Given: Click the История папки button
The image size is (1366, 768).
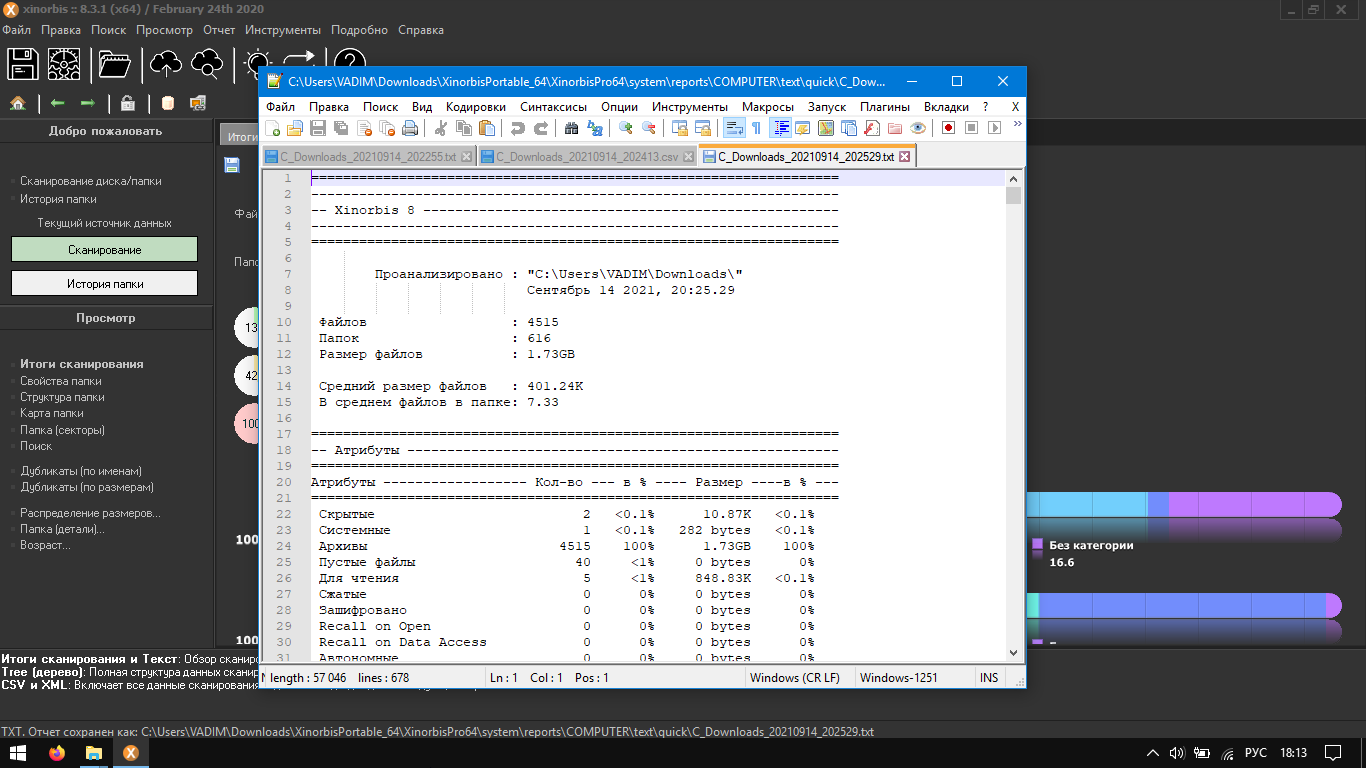Looking at the screenshot, I should [105, 284].
